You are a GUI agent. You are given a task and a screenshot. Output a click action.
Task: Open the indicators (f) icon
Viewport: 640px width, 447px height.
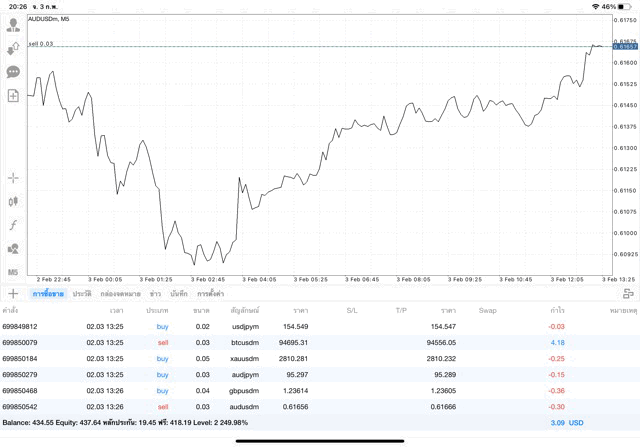pos(13,226)
